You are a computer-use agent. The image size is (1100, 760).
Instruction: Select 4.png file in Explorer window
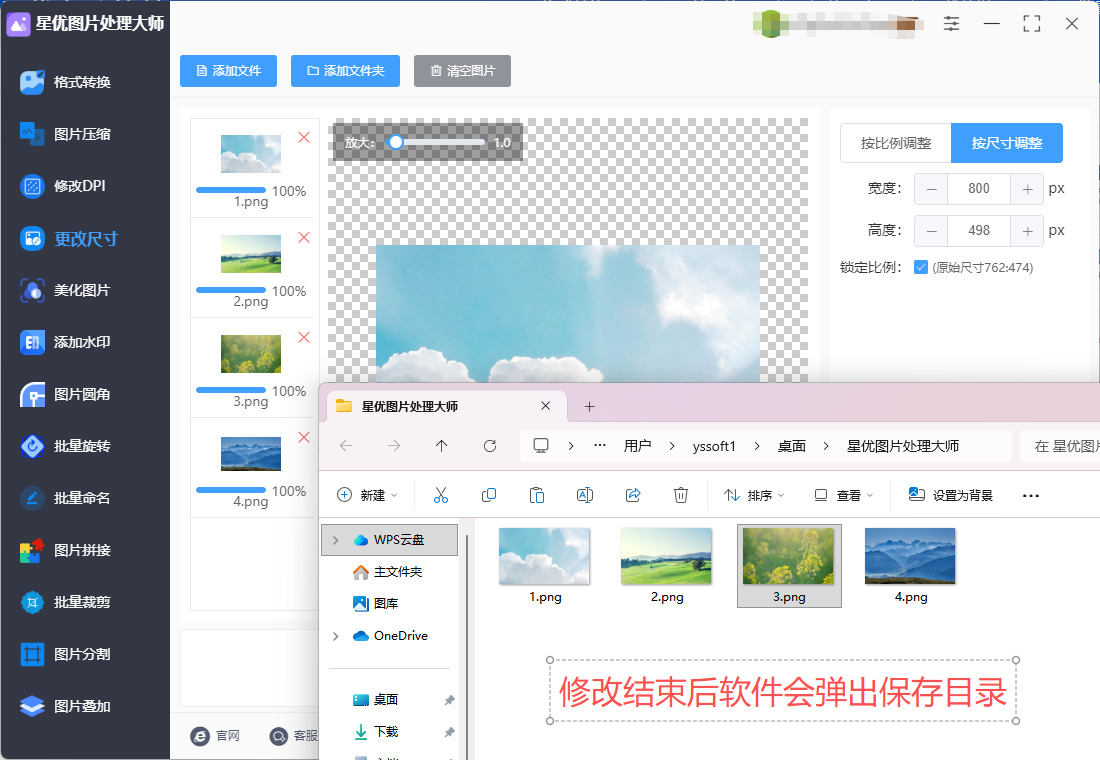click(910, 566)
